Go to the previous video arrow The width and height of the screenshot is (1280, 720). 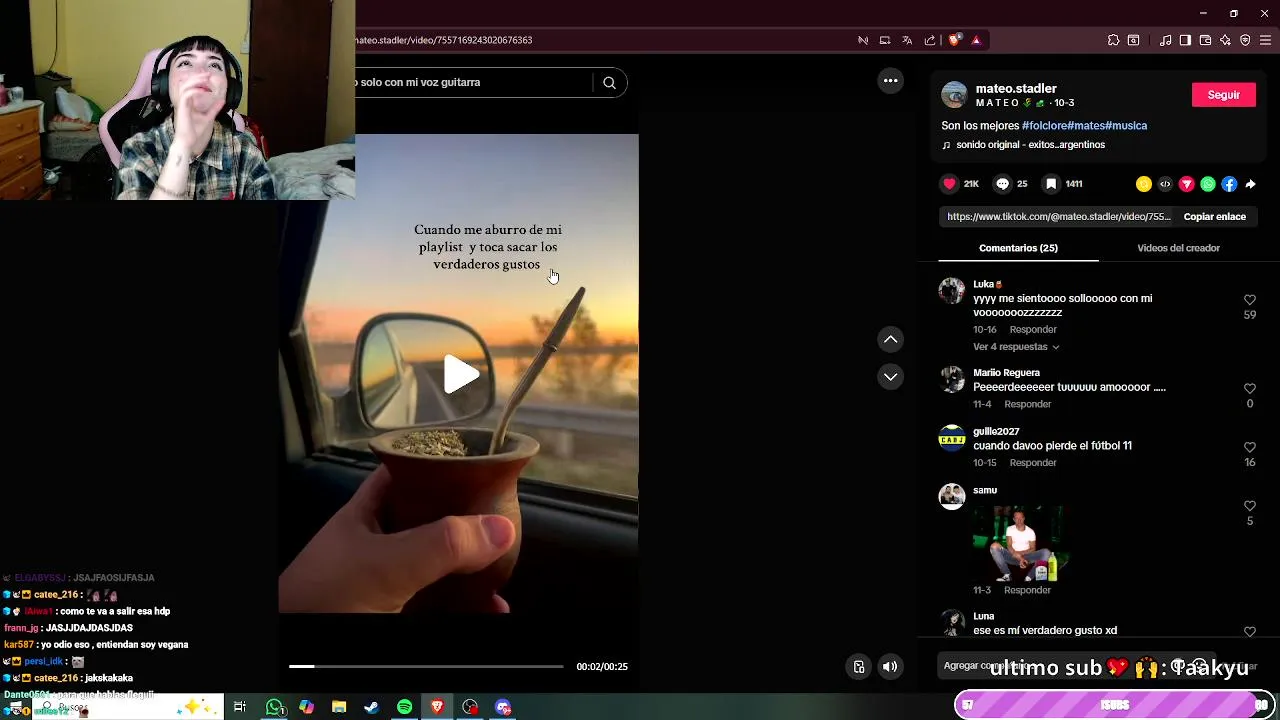tap(890, 340)
